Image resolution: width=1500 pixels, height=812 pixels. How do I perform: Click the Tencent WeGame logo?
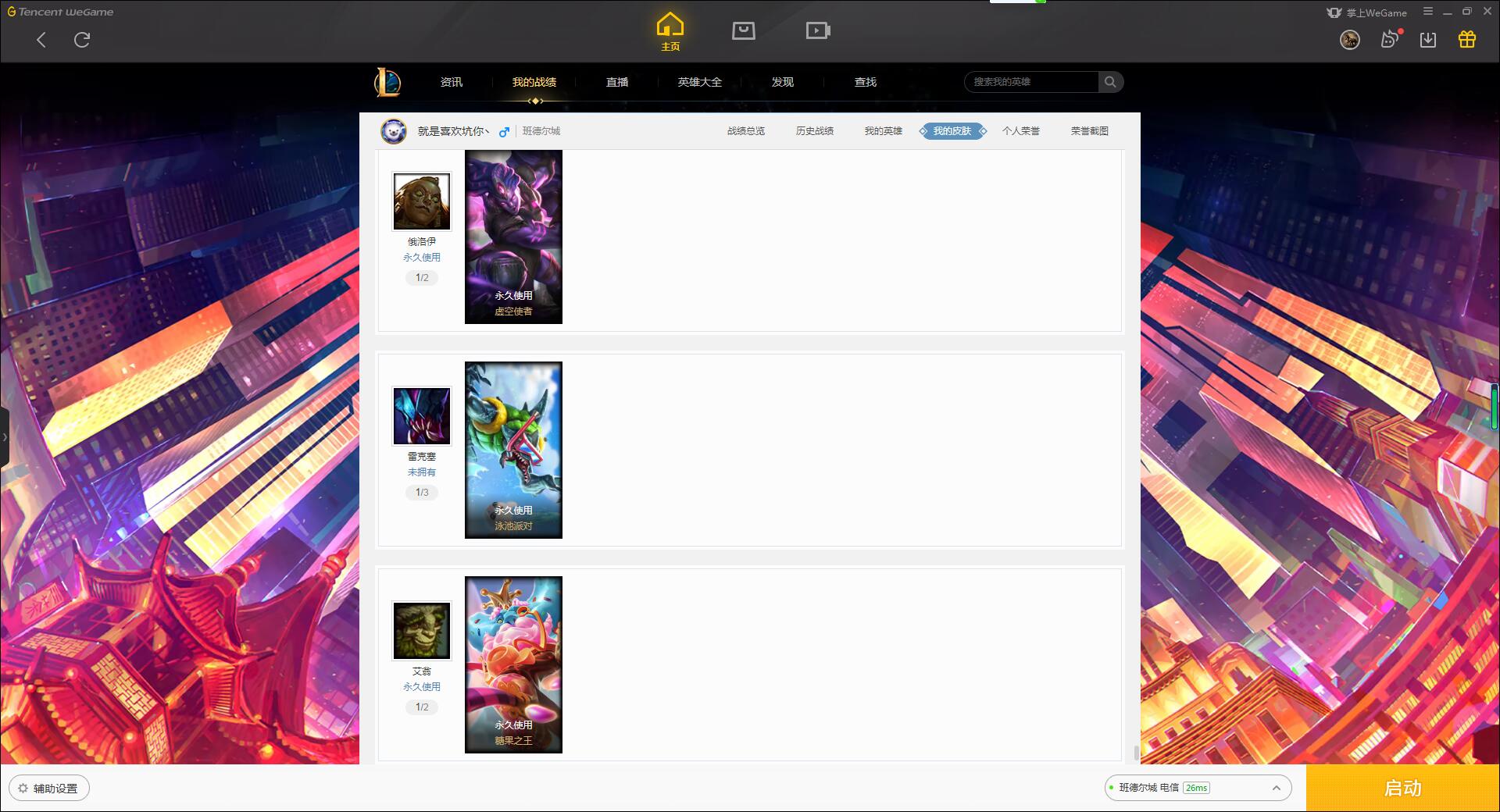coord(60,12)
